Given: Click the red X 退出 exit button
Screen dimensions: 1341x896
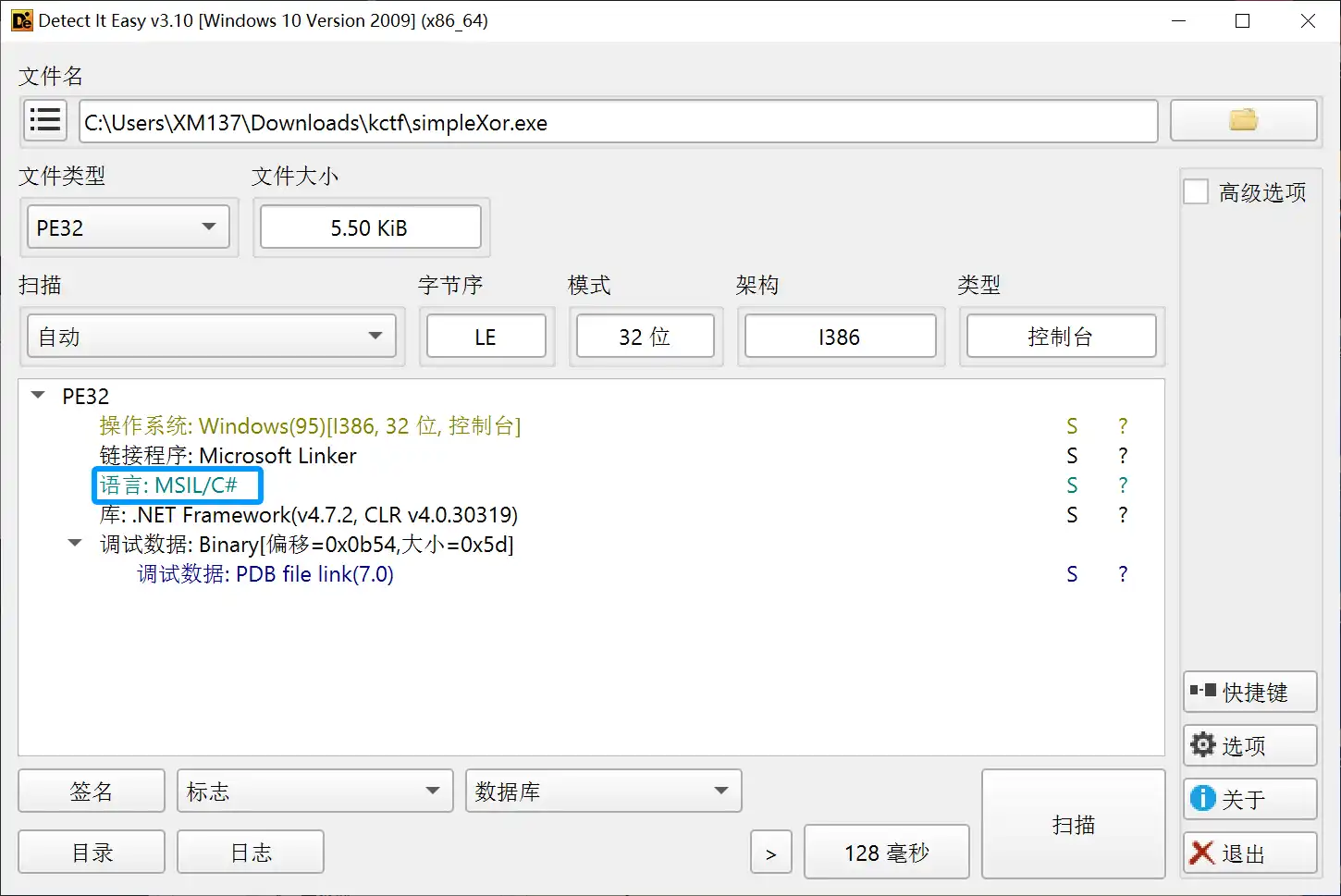Looking at the screenshot, I should (x=1249, y=853).
